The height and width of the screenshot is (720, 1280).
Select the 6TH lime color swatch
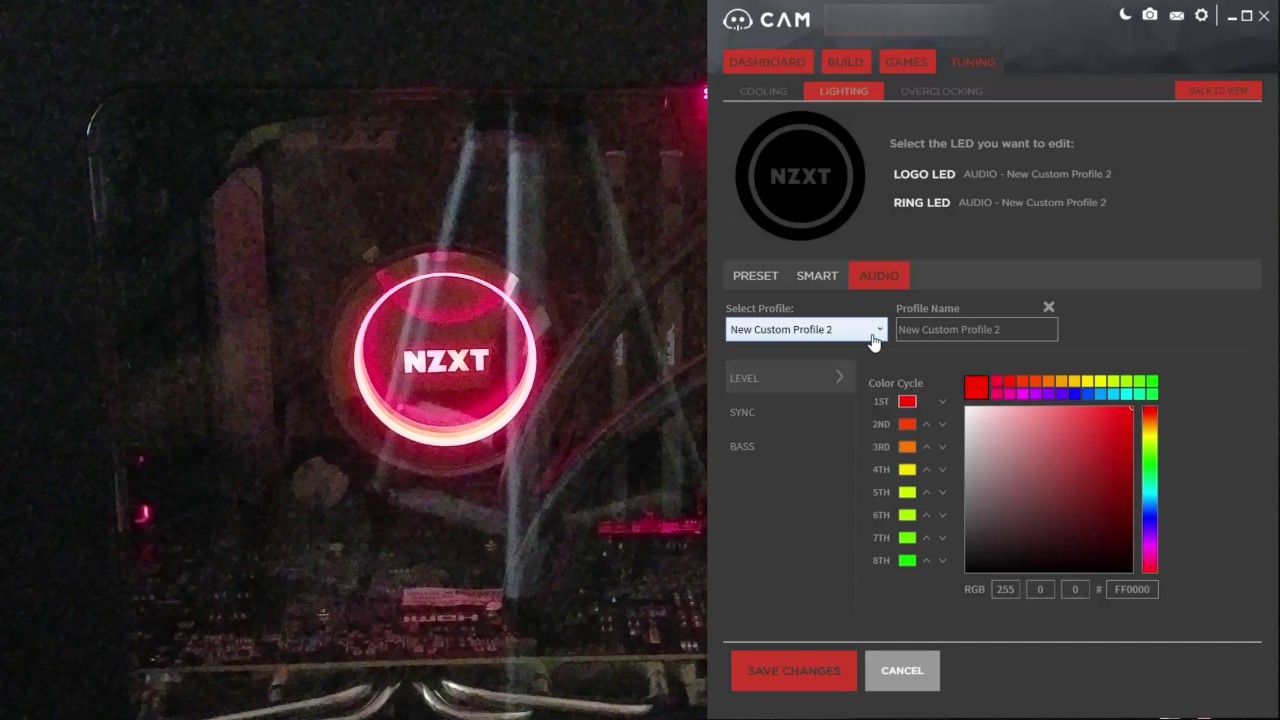(x=907, y=515)
